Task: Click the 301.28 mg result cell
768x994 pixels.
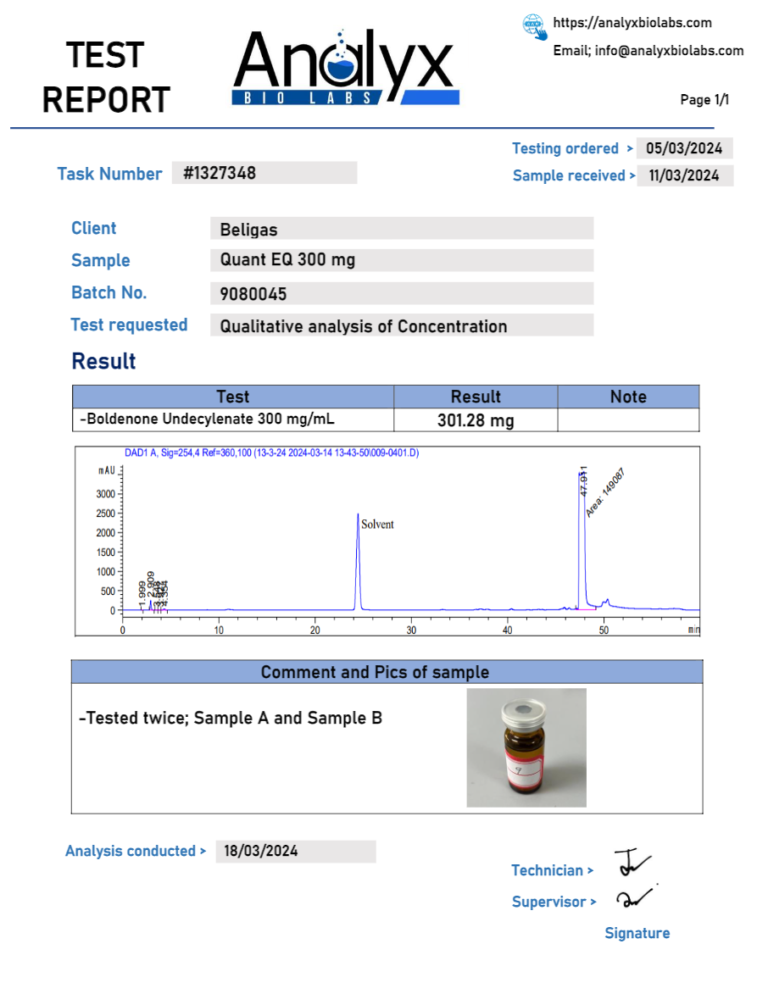Action: (x=476, y=420)
